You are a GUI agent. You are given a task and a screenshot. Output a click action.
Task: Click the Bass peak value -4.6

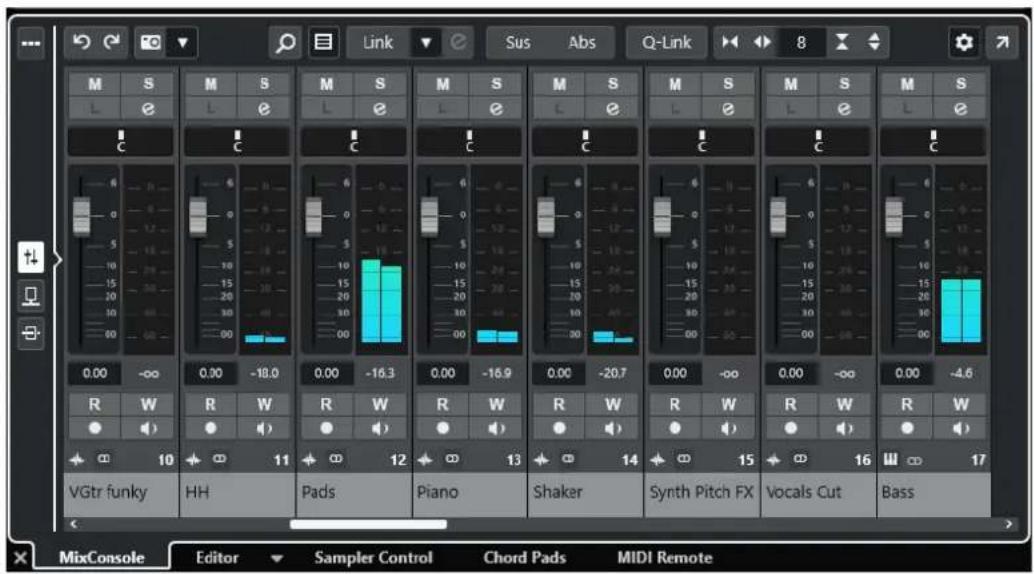(x=961, y=373)
